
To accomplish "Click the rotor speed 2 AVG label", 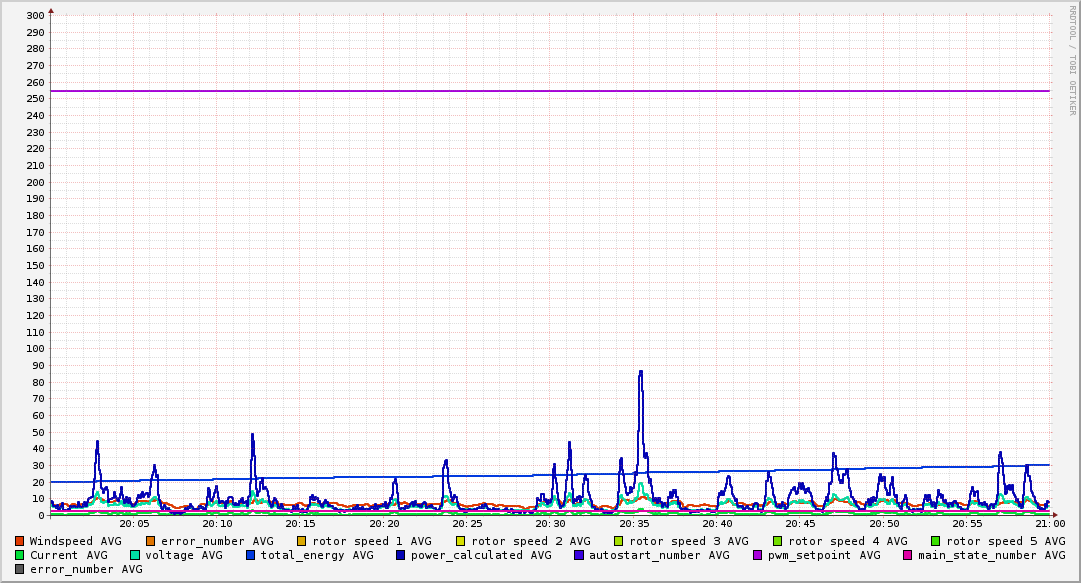I will (x=530, y=541).
